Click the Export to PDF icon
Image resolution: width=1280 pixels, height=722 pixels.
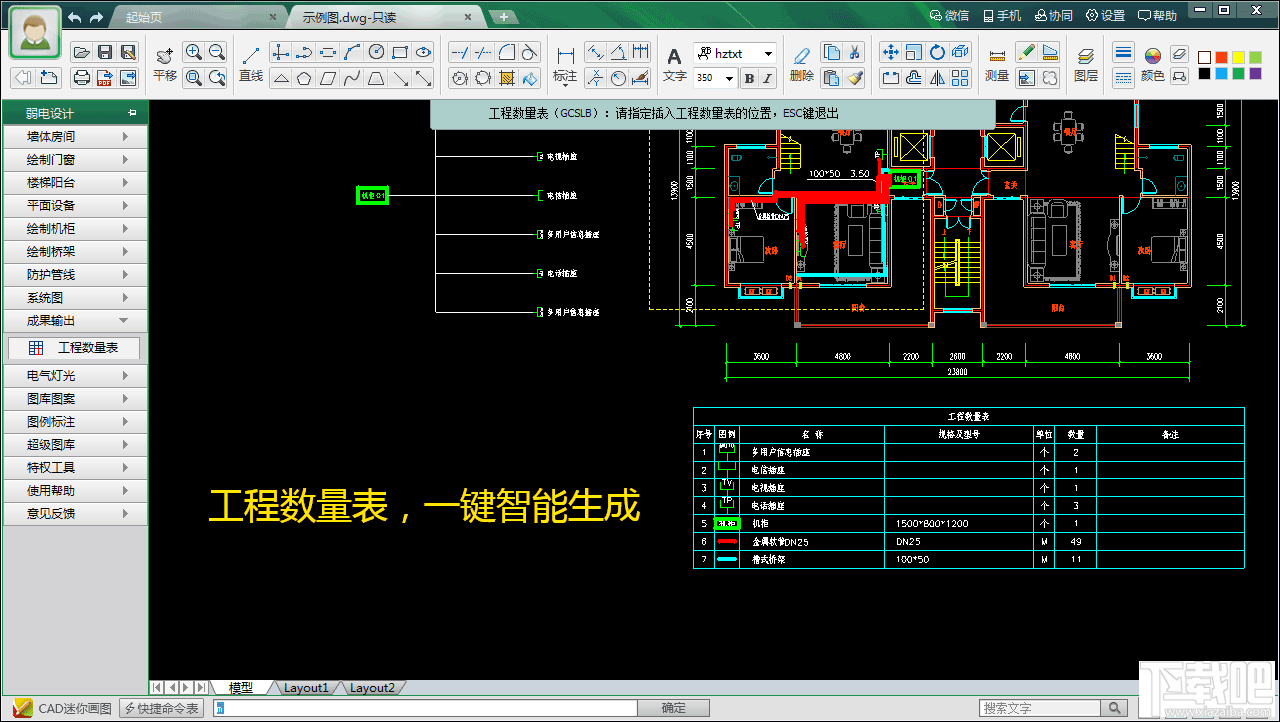[x=105, y=77]
